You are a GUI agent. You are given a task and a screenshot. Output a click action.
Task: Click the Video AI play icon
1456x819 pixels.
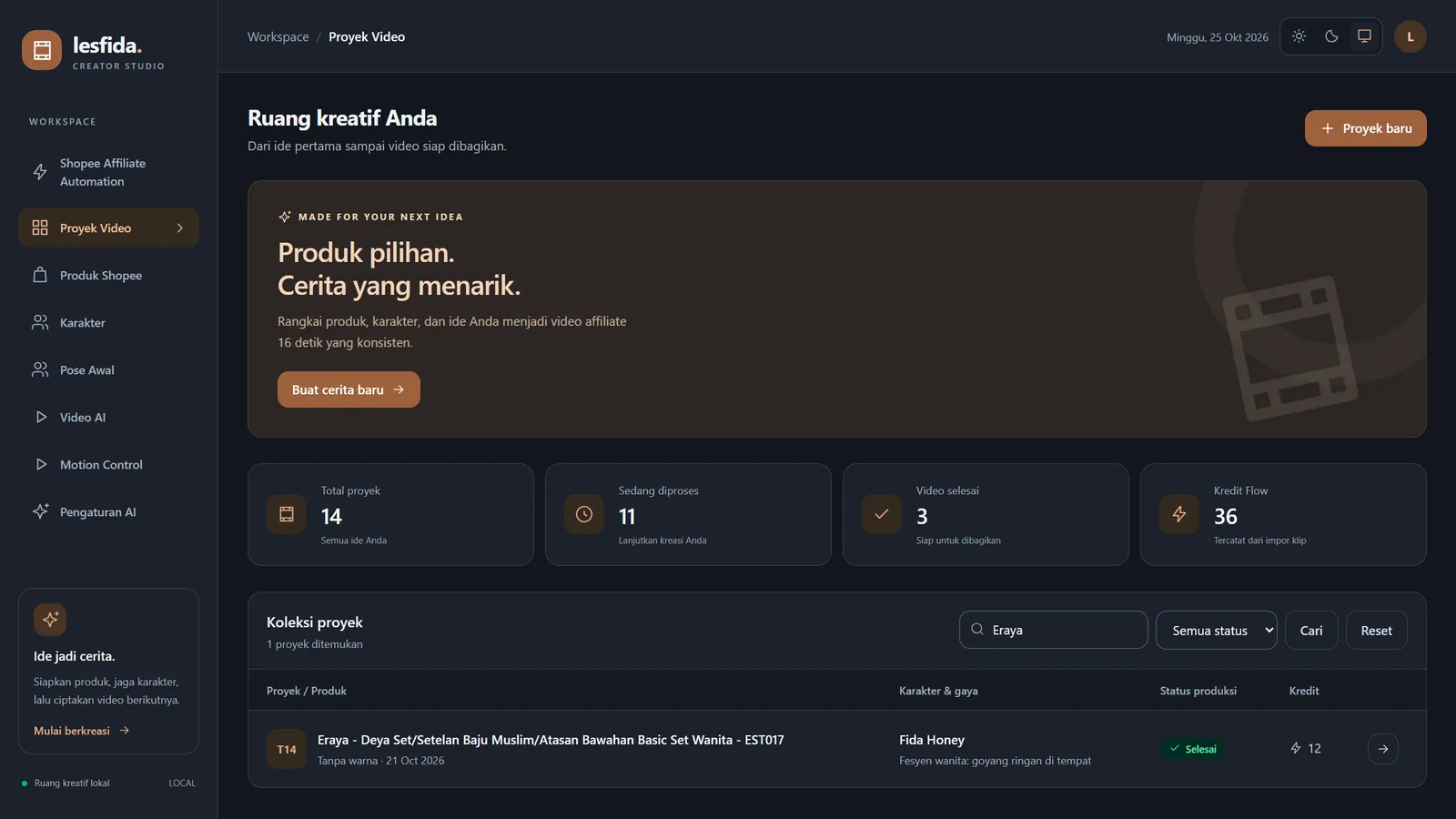40,418
